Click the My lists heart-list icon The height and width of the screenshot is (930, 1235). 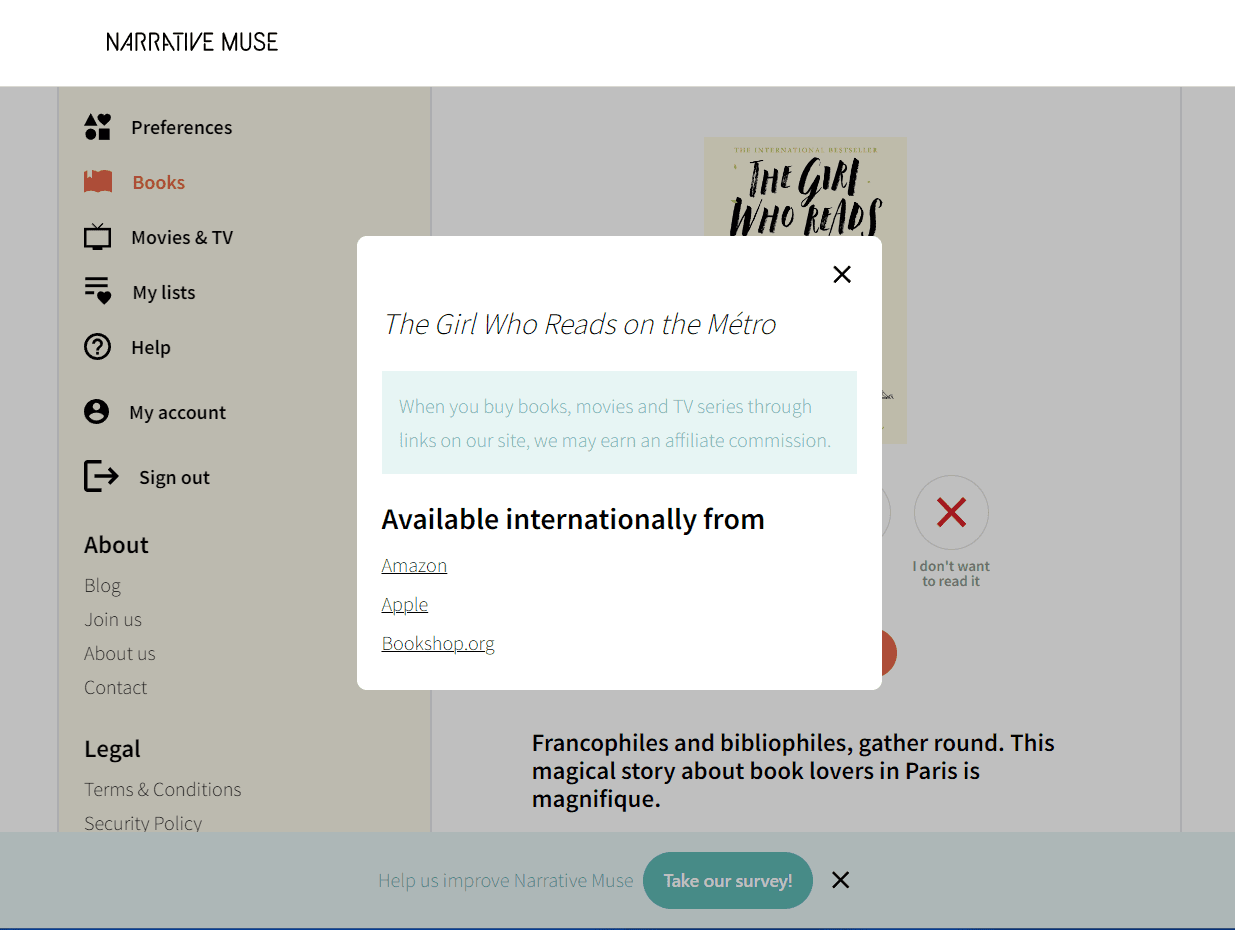point(98,291)
